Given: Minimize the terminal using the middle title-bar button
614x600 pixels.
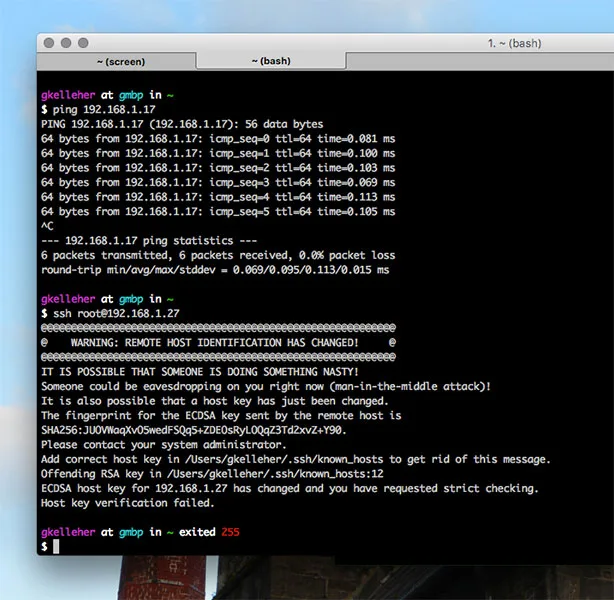Looking at the screenshot, I should pyautogui.click(x=66, y=43).
